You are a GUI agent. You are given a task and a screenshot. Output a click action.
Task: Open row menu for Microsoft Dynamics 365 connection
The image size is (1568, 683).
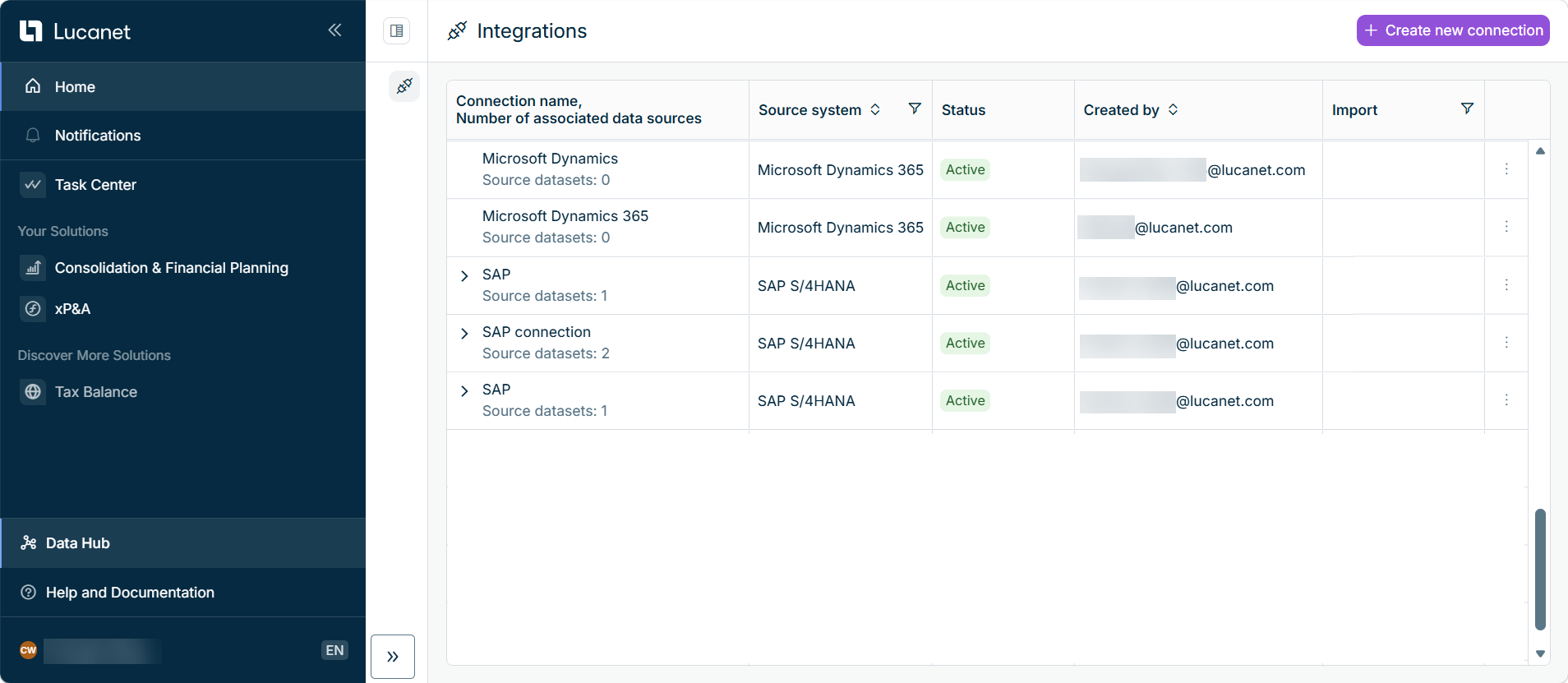coord(1506,227)
